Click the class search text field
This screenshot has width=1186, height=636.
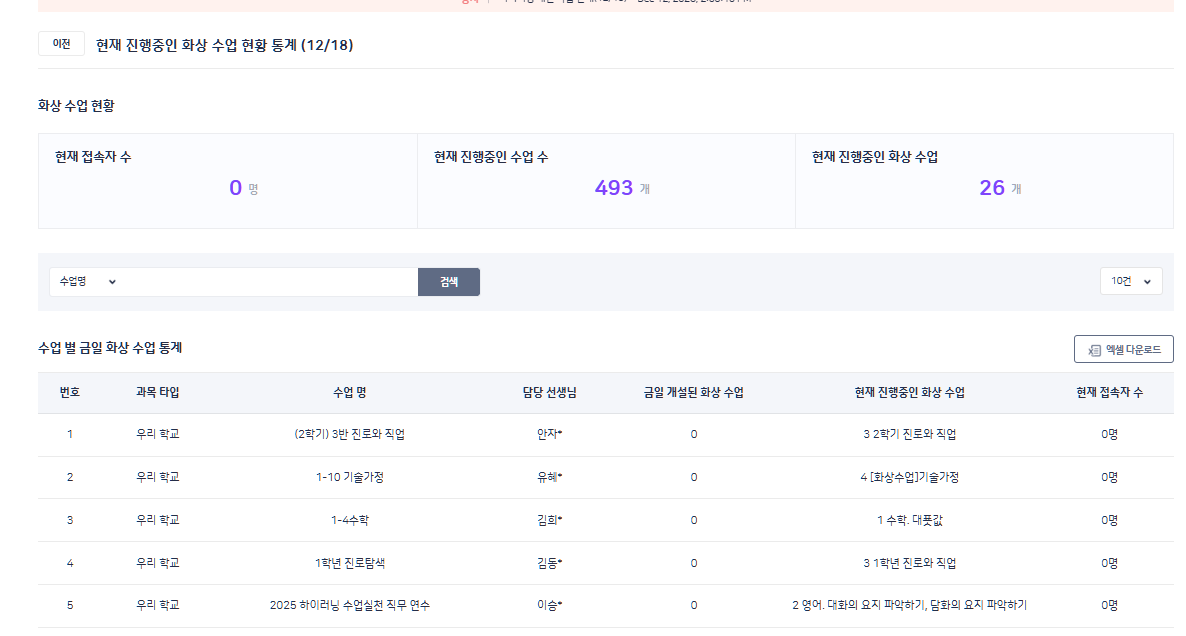(270, 282)
